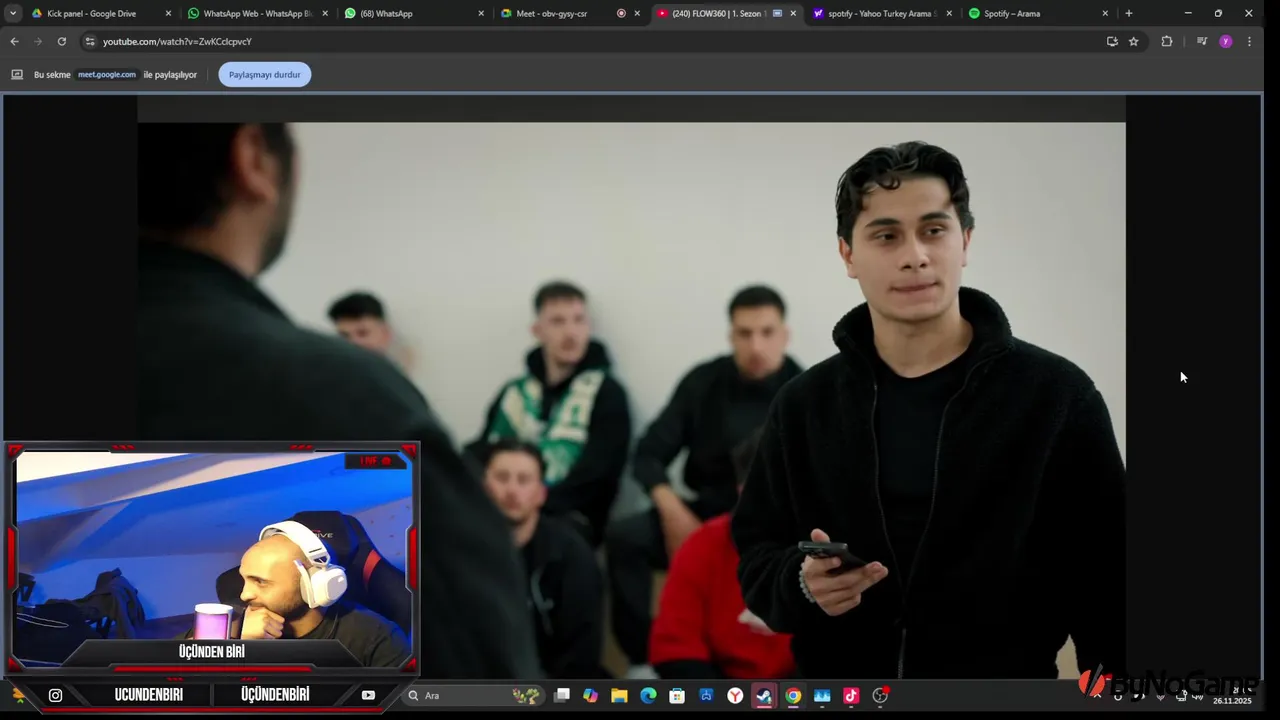View site information icon in address bar
Image resolution: width=1280 pixels, height=720 pixels.
(x=90, y=41)
